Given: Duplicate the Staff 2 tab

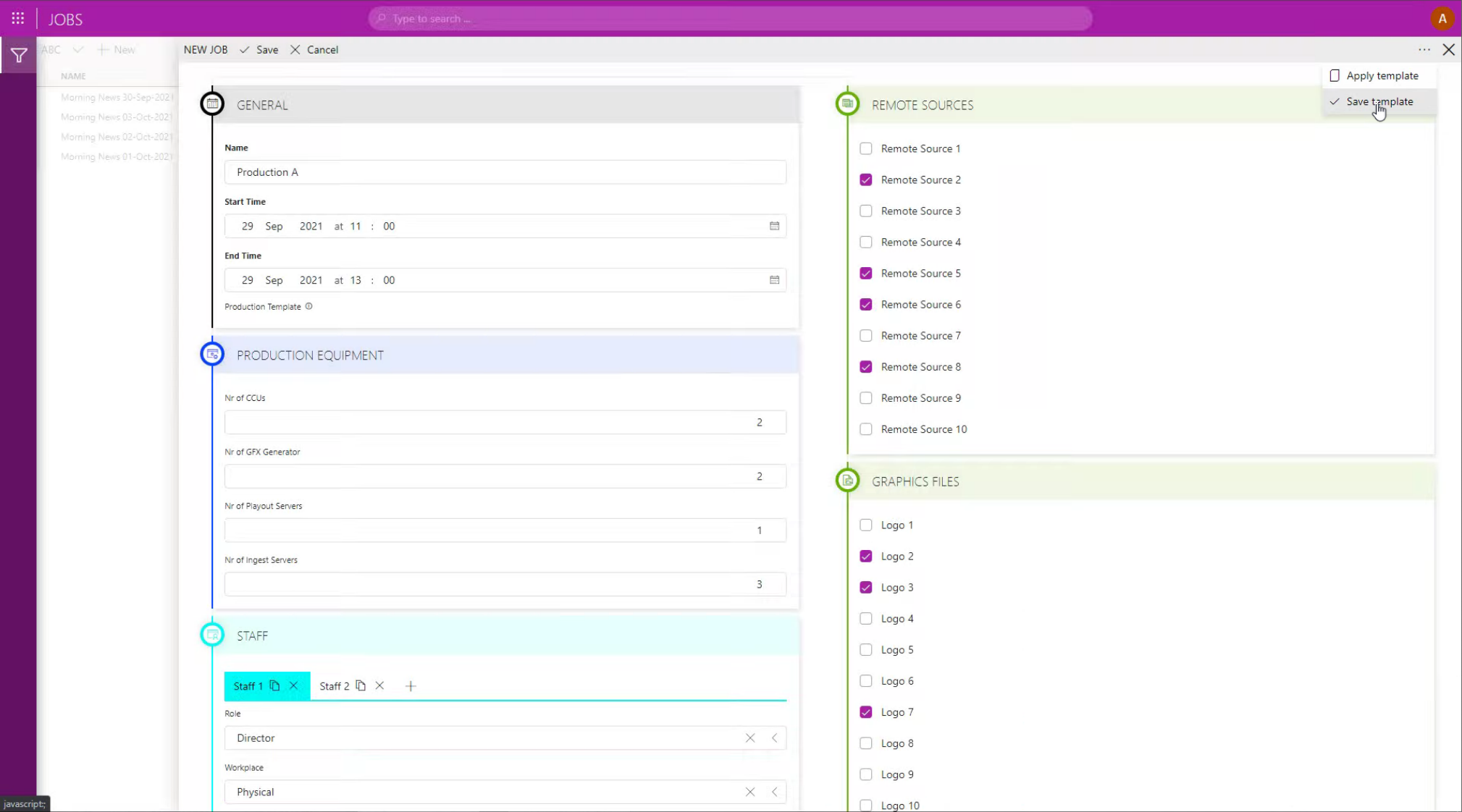Looking at the screenshot, I should tap(361, 685).
